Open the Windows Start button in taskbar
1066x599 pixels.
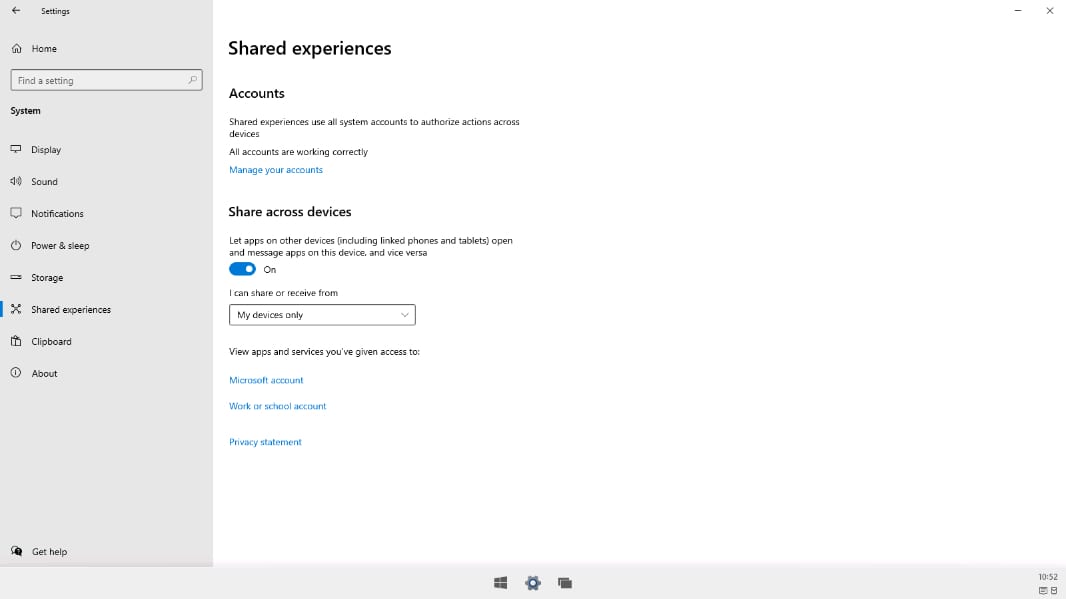pyautogui.click(x=500, y=583)
